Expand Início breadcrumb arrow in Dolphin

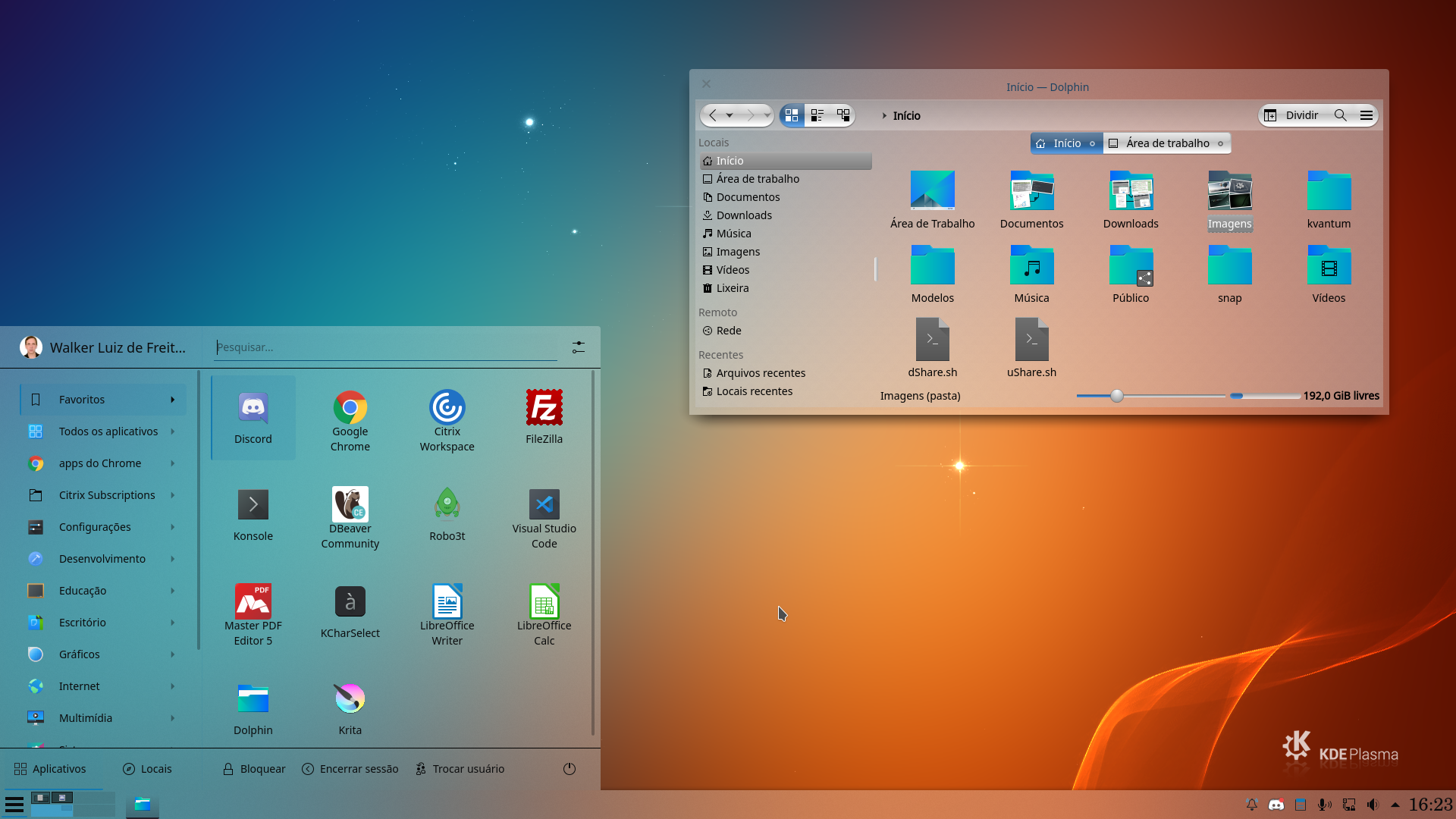(884, 115)
